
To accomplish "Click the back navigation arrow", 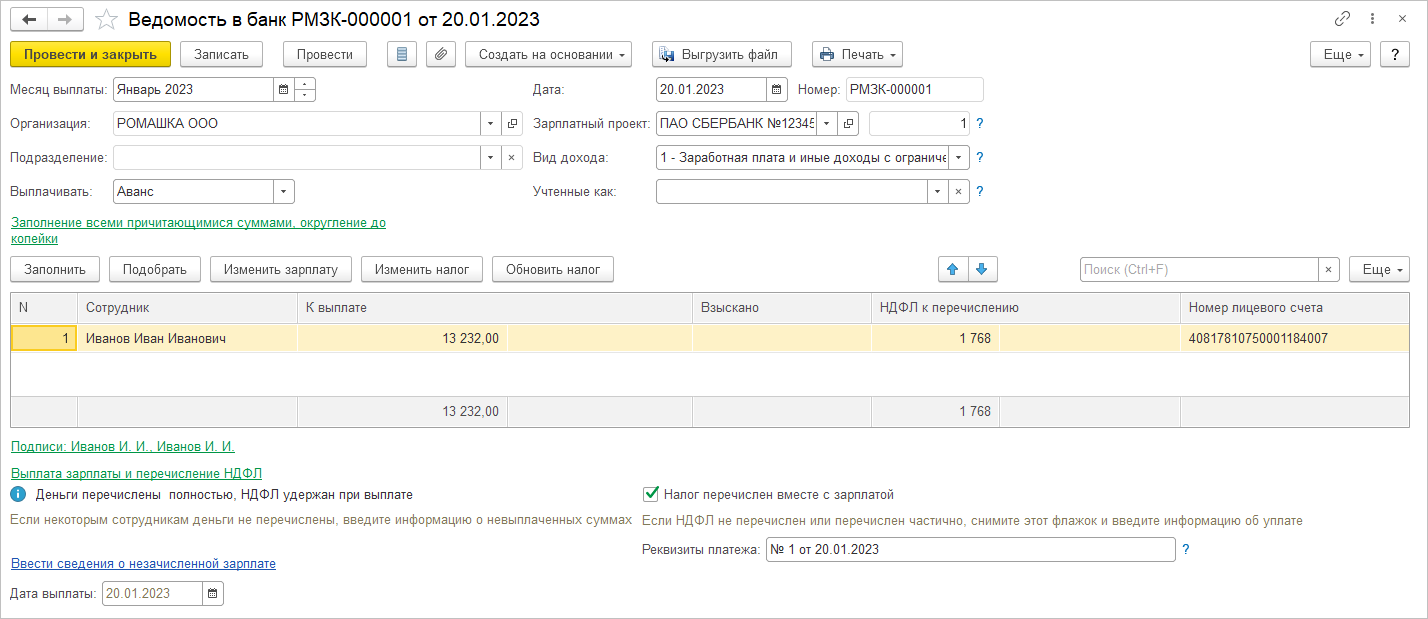I will click(29, 19).
